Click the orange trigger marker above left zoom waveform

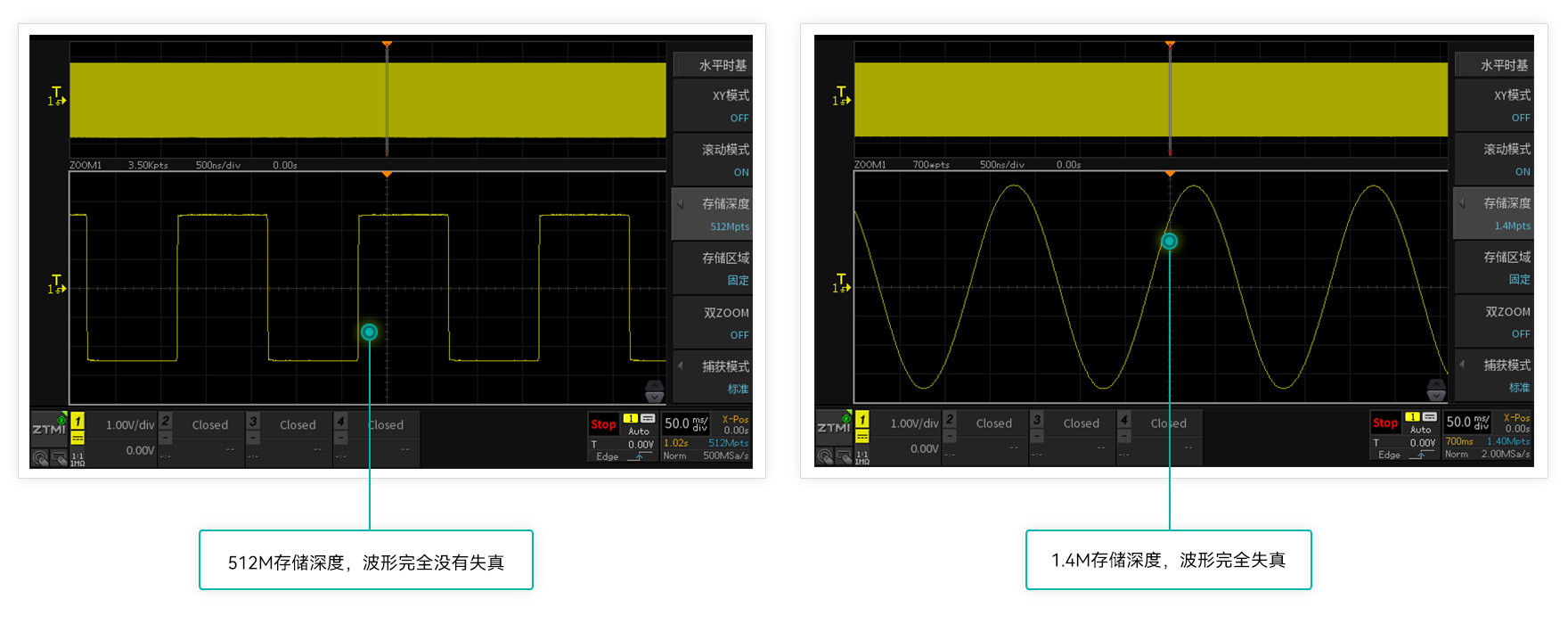387,175
